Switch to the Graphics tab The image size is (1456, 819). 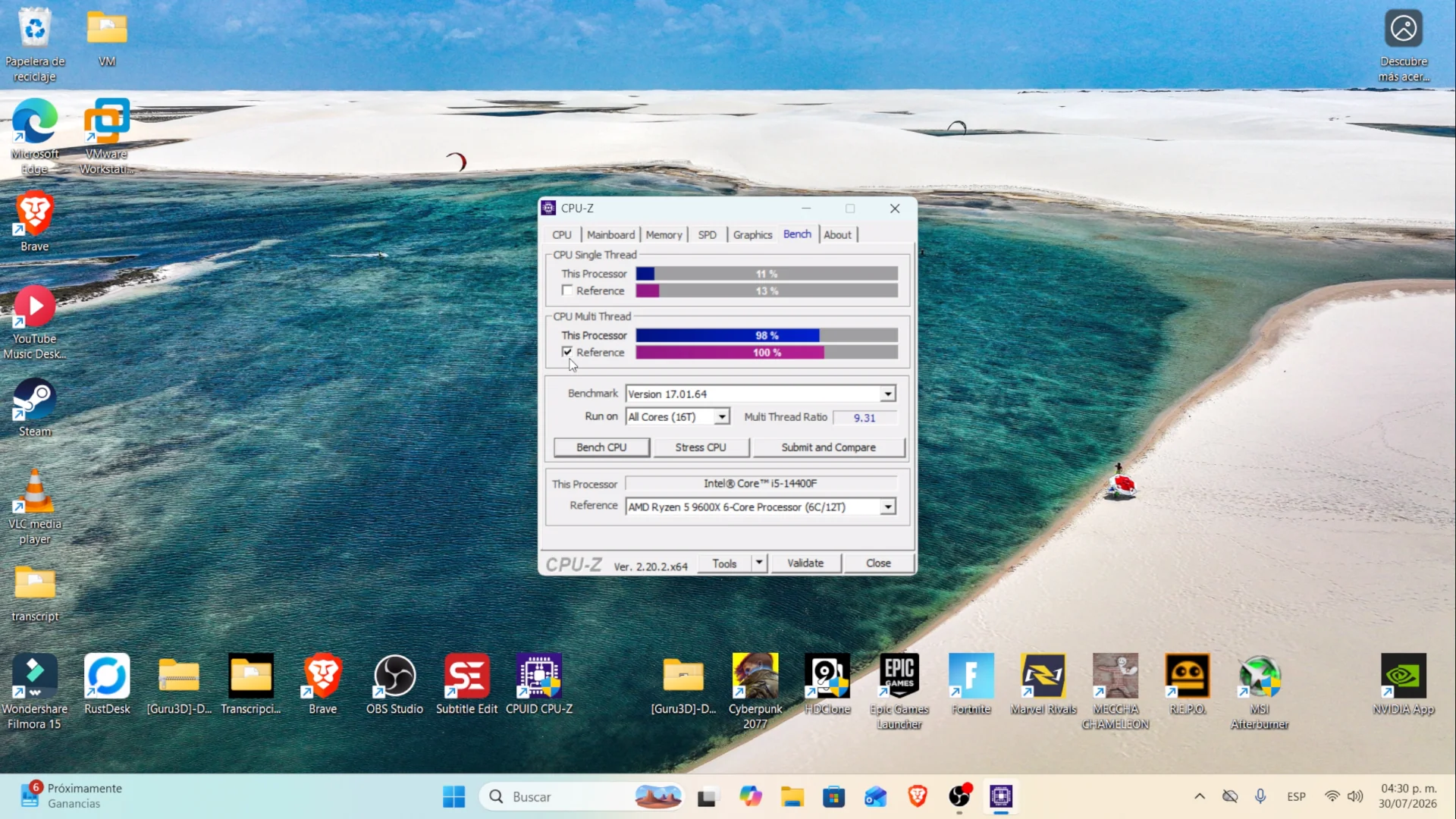click(x=752, y=235)
